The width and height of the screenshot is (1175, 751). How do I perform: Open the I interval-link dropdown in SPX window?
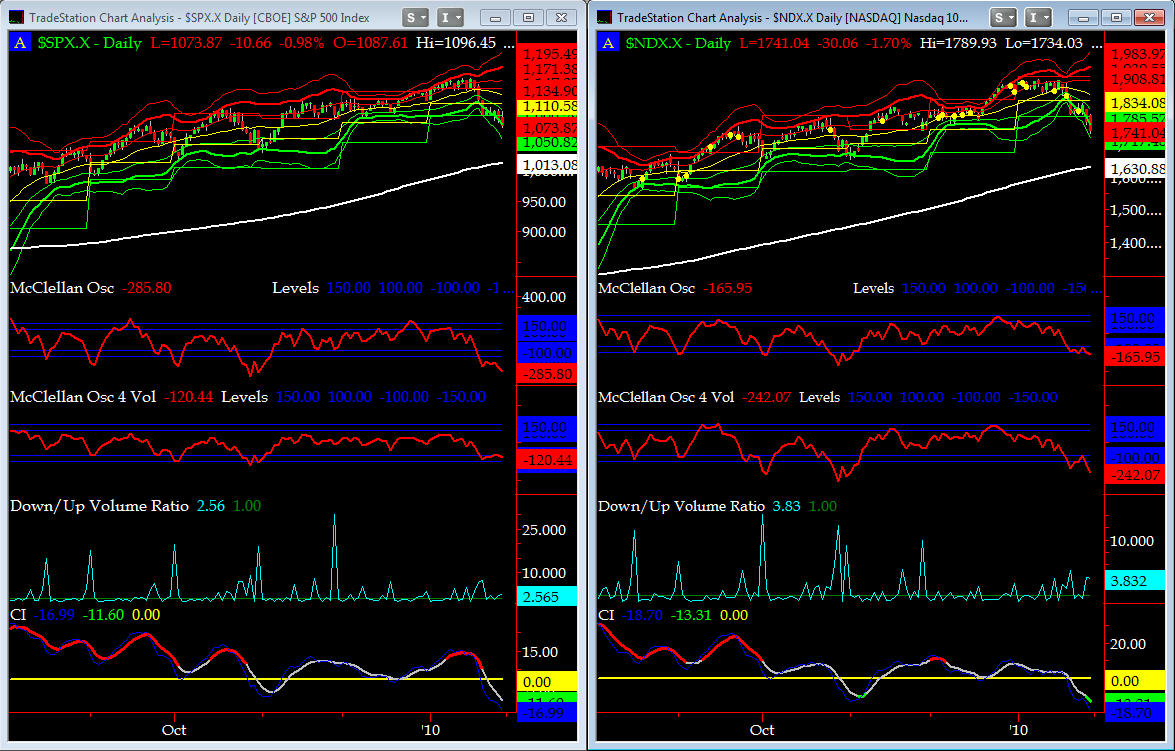coord(450,17)
